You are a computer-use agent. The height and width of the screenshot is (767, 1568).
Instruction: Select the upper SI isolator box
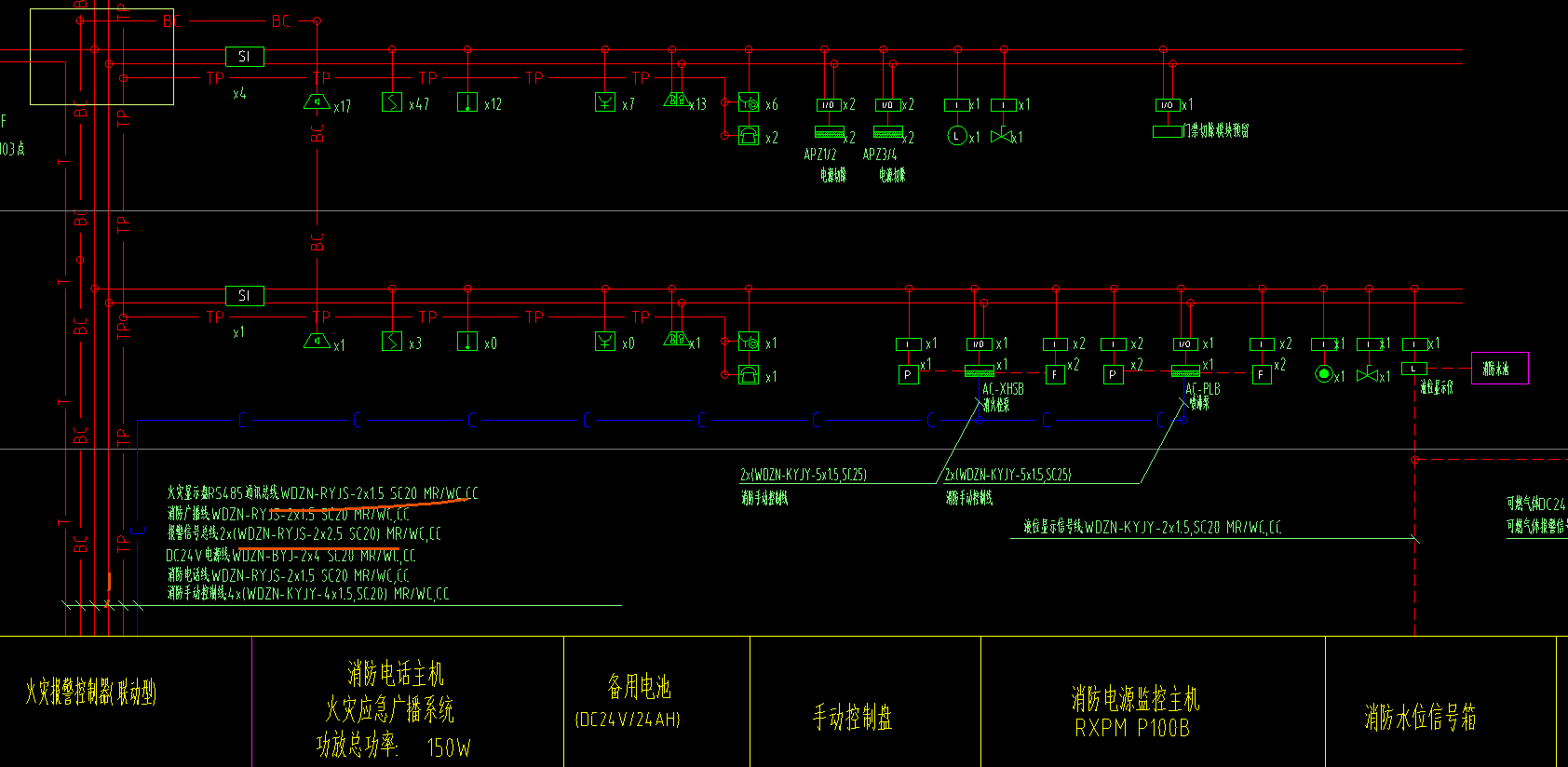tap(245, 57)
